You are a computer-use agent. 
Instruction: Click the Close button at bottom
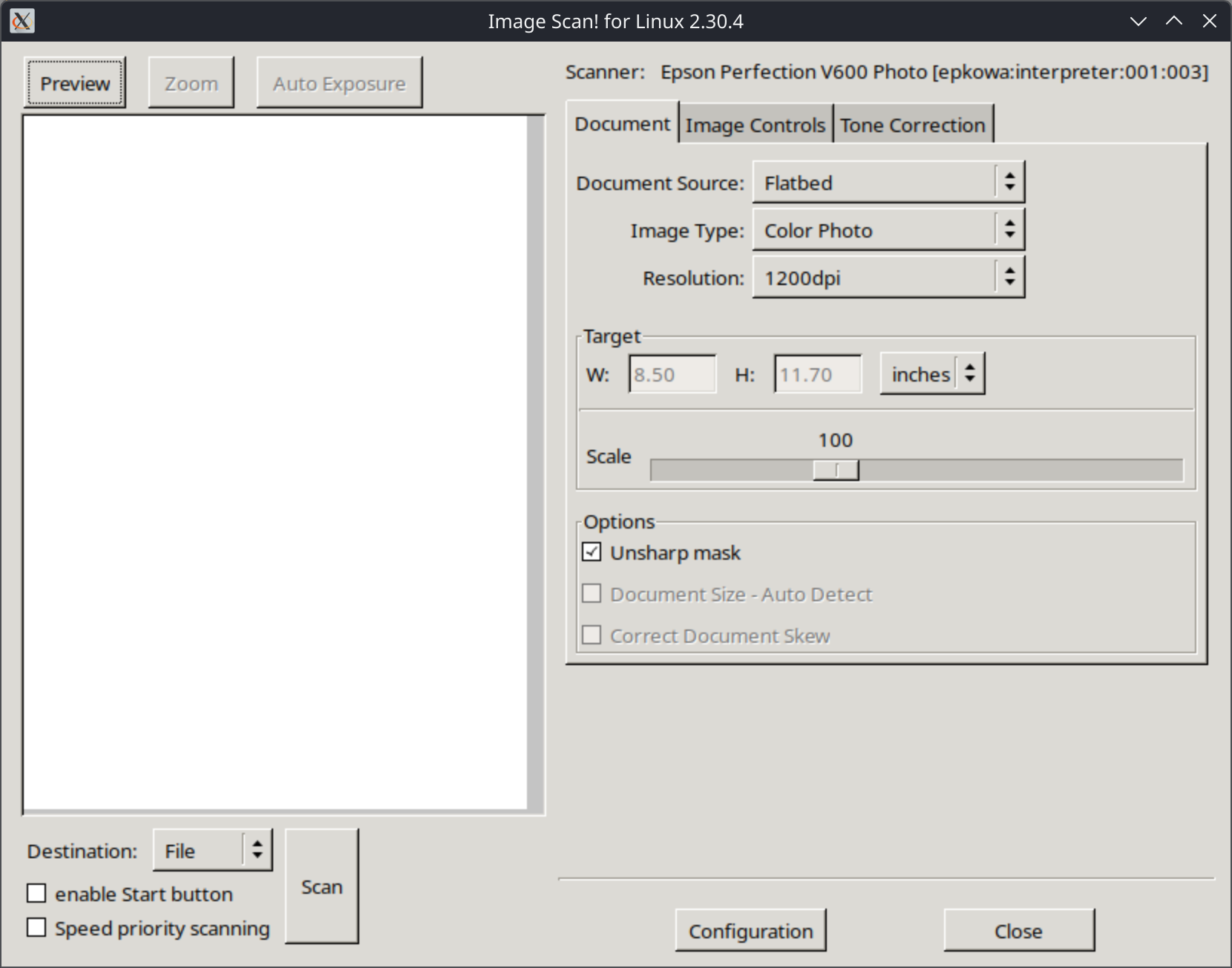click(1018, 930)
